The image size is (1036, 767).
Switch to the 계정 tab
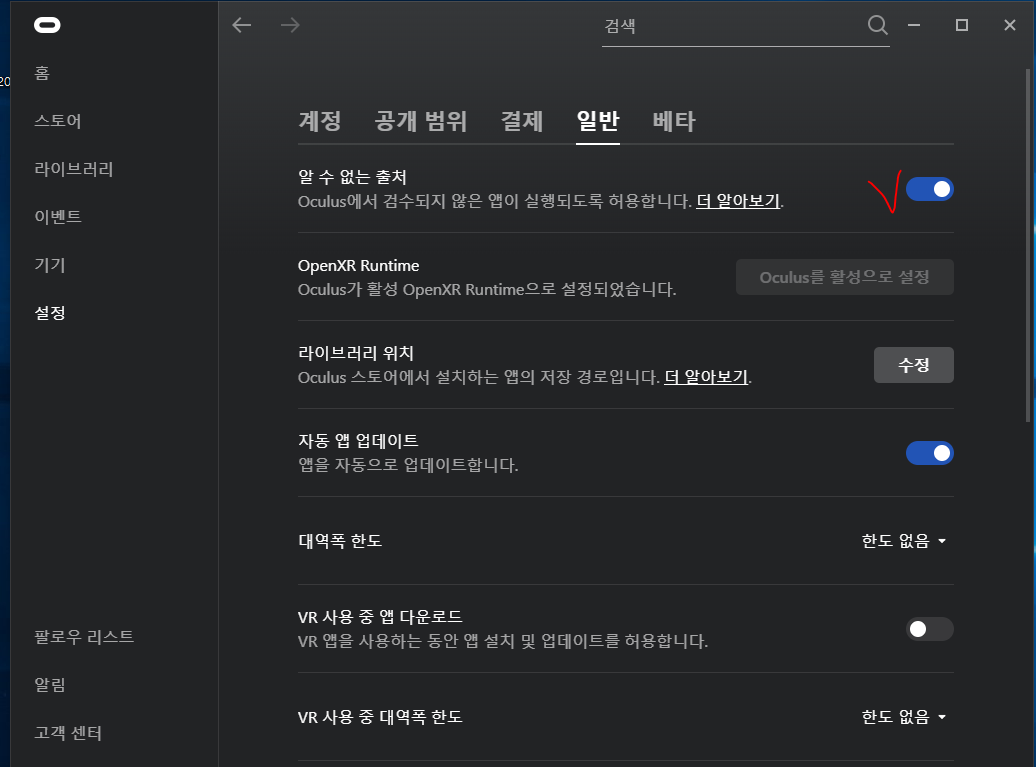point(320,121)
